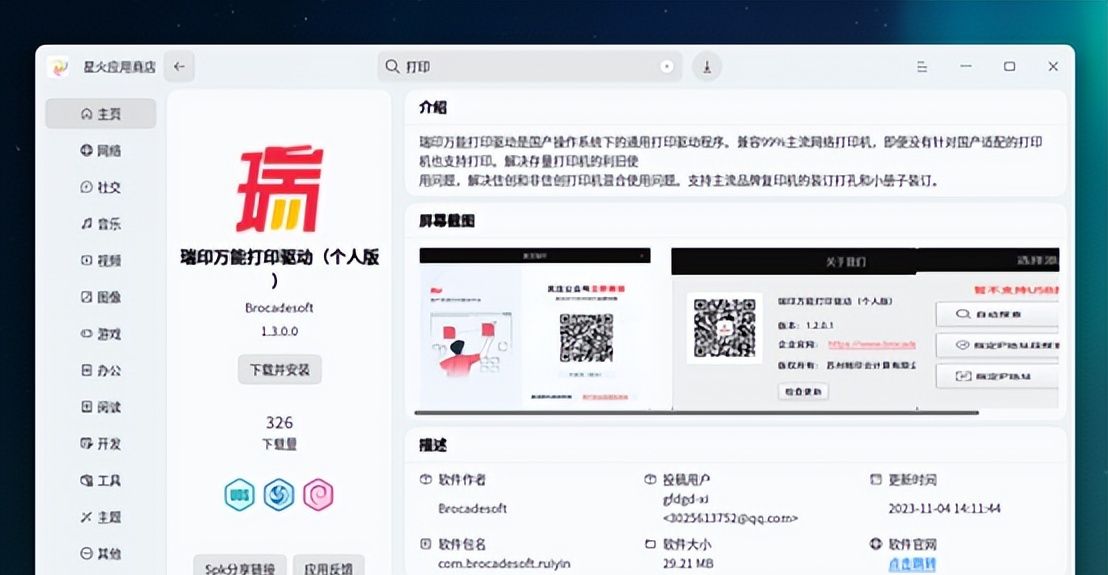Click the 更新时间 calendar icon

point(876,480)
